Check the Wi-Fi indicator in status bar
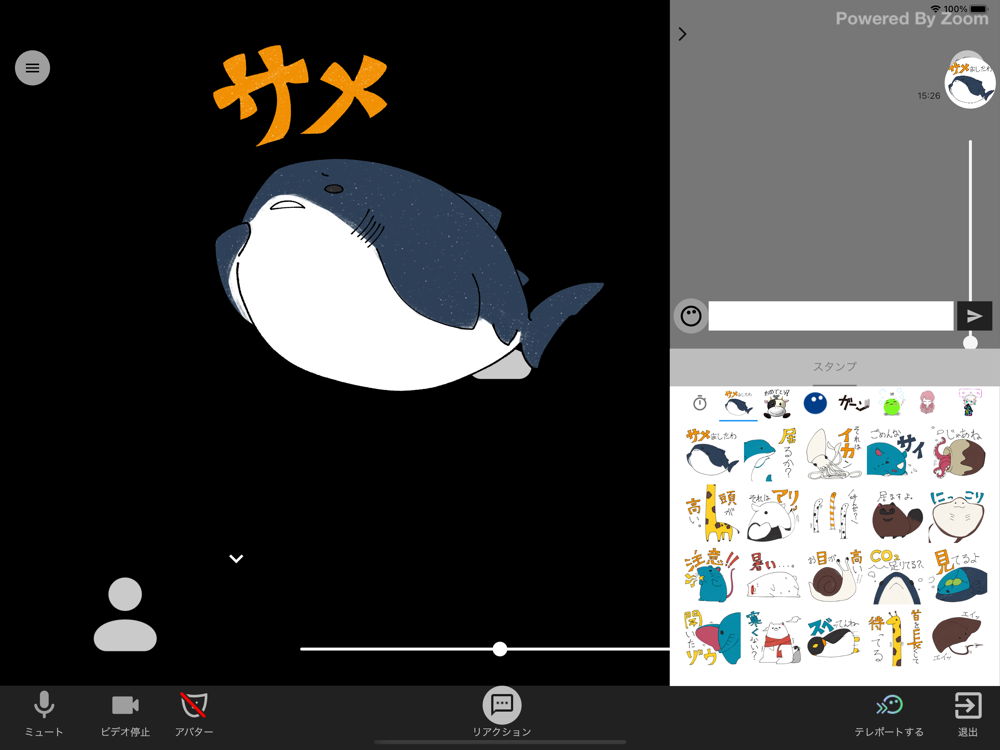 (936, 9)
